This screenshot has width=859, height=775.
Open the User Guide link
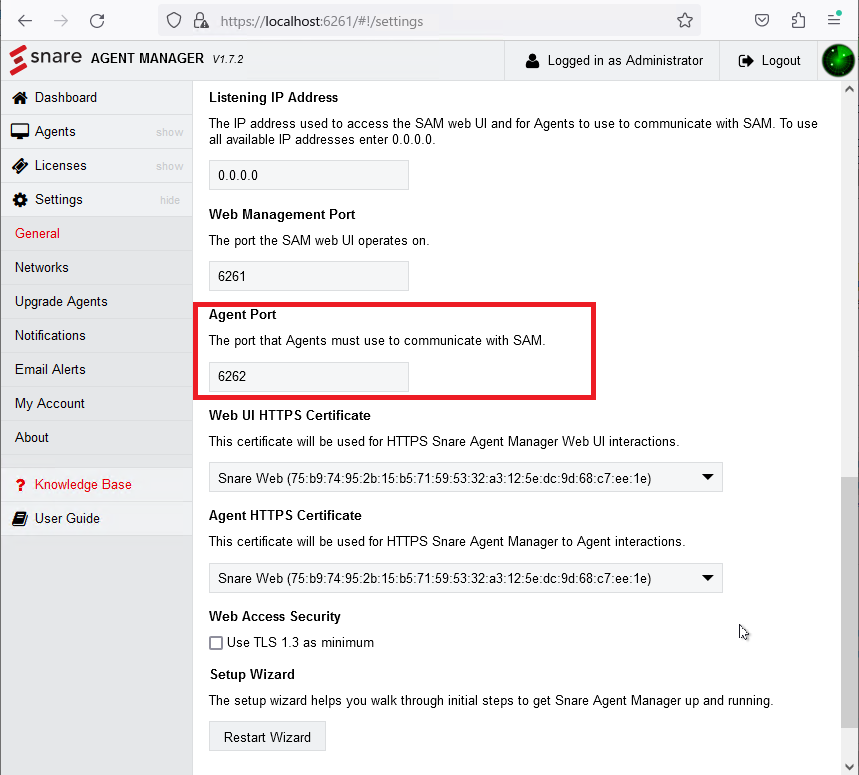96,518
